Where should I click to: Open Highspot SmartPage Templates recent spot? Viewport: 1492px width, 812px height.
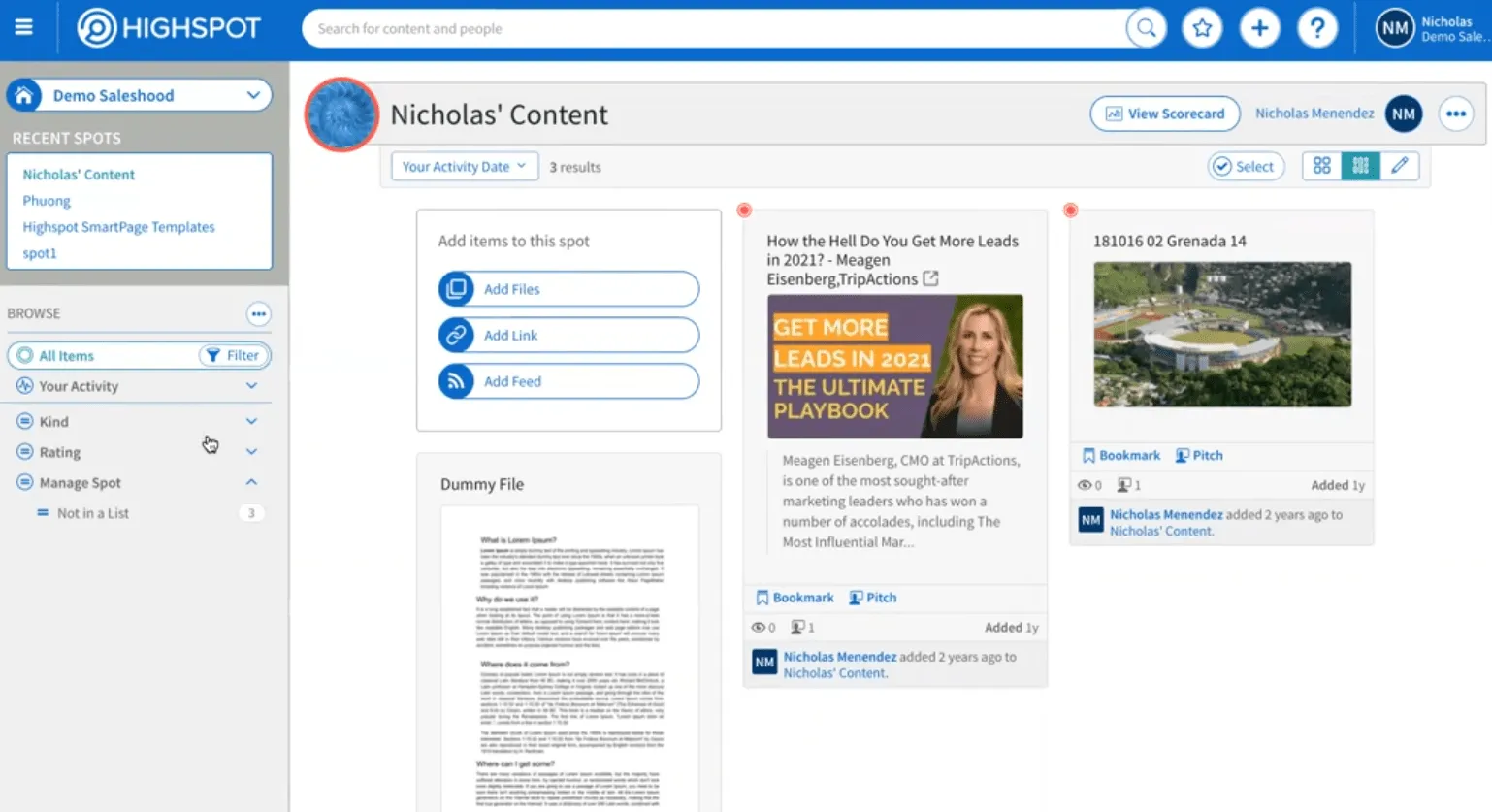tap(118, 227)
